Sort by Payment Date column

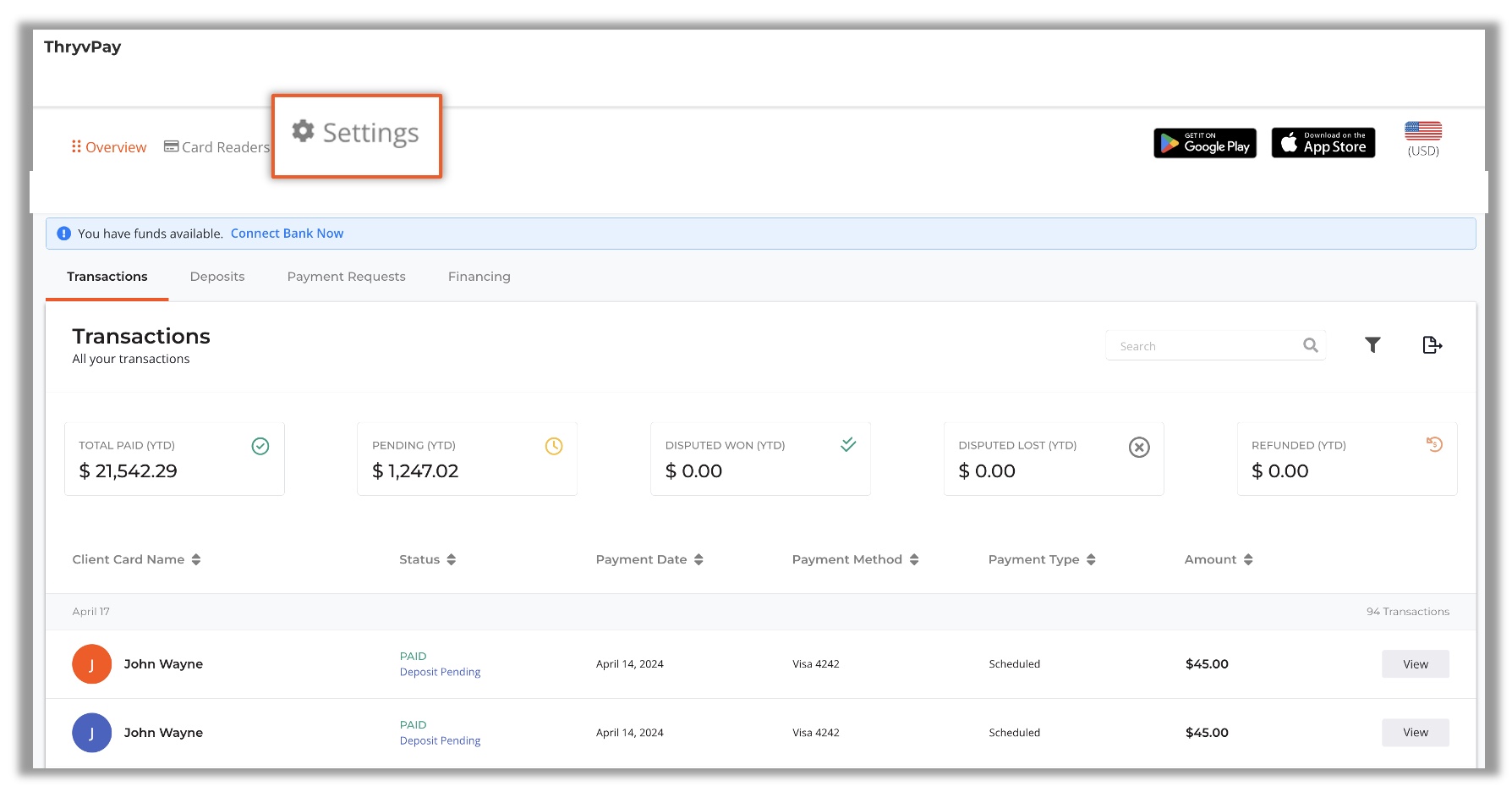click(x=698, y=559)
